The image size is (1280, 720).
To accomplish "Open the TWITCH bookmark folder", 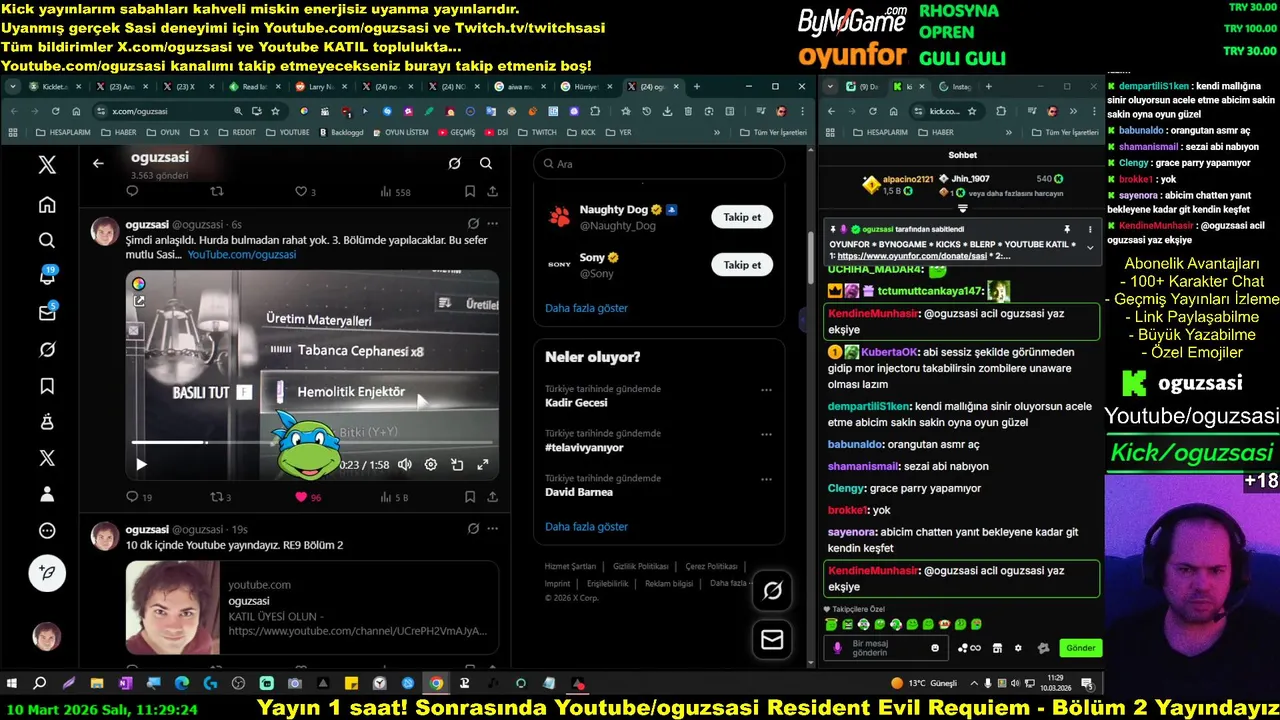I will (537, 132).
